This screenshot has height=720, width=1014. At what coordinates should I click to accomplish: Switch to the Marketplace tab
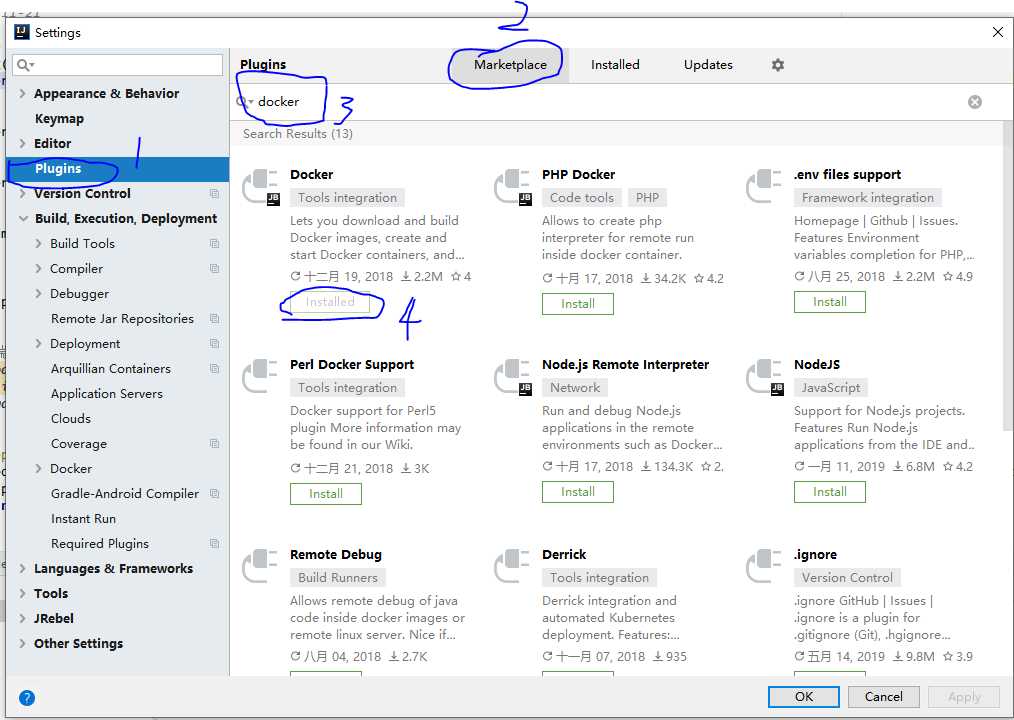[x=510, y=65]
